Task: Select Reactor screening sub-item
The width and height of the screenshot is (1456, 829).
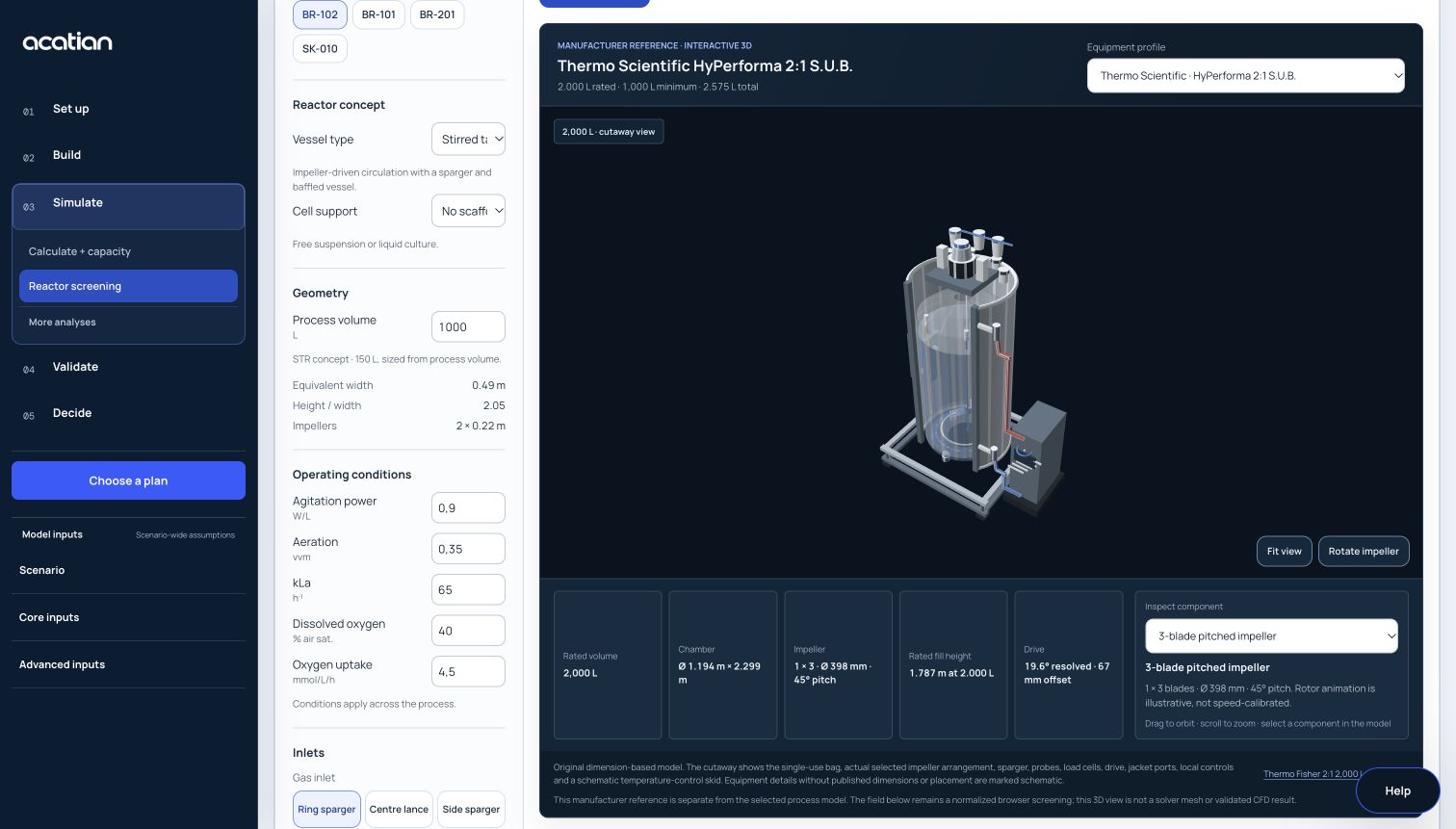Action: [x=128, y=286]
